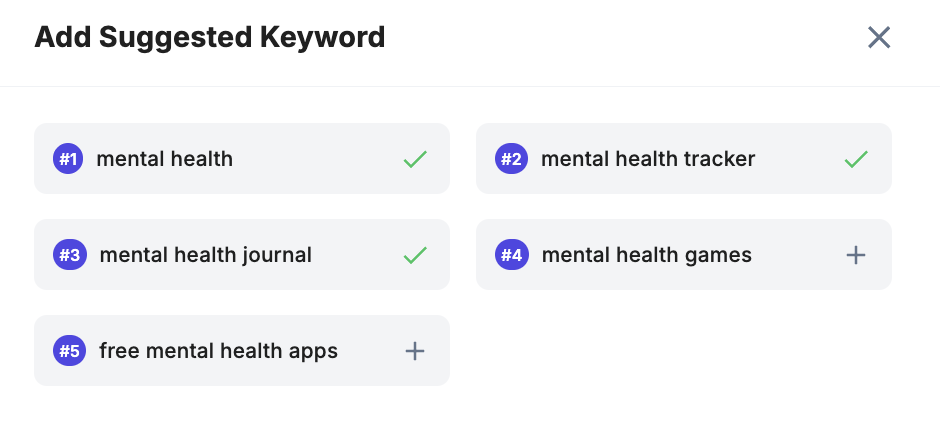Uncheck the mental health tracker checkmark

click(855, 159)
